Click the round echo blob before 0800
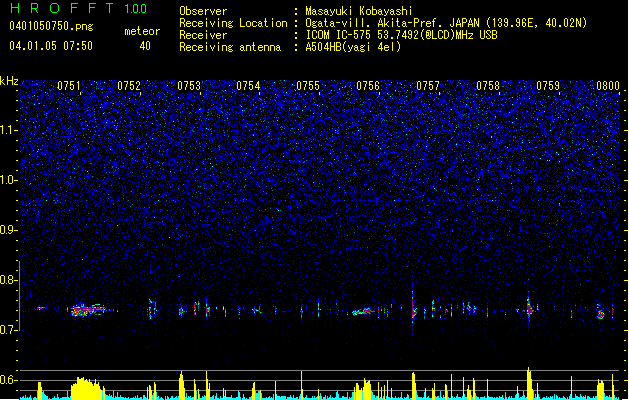629x400 pixels. [600, 313]
